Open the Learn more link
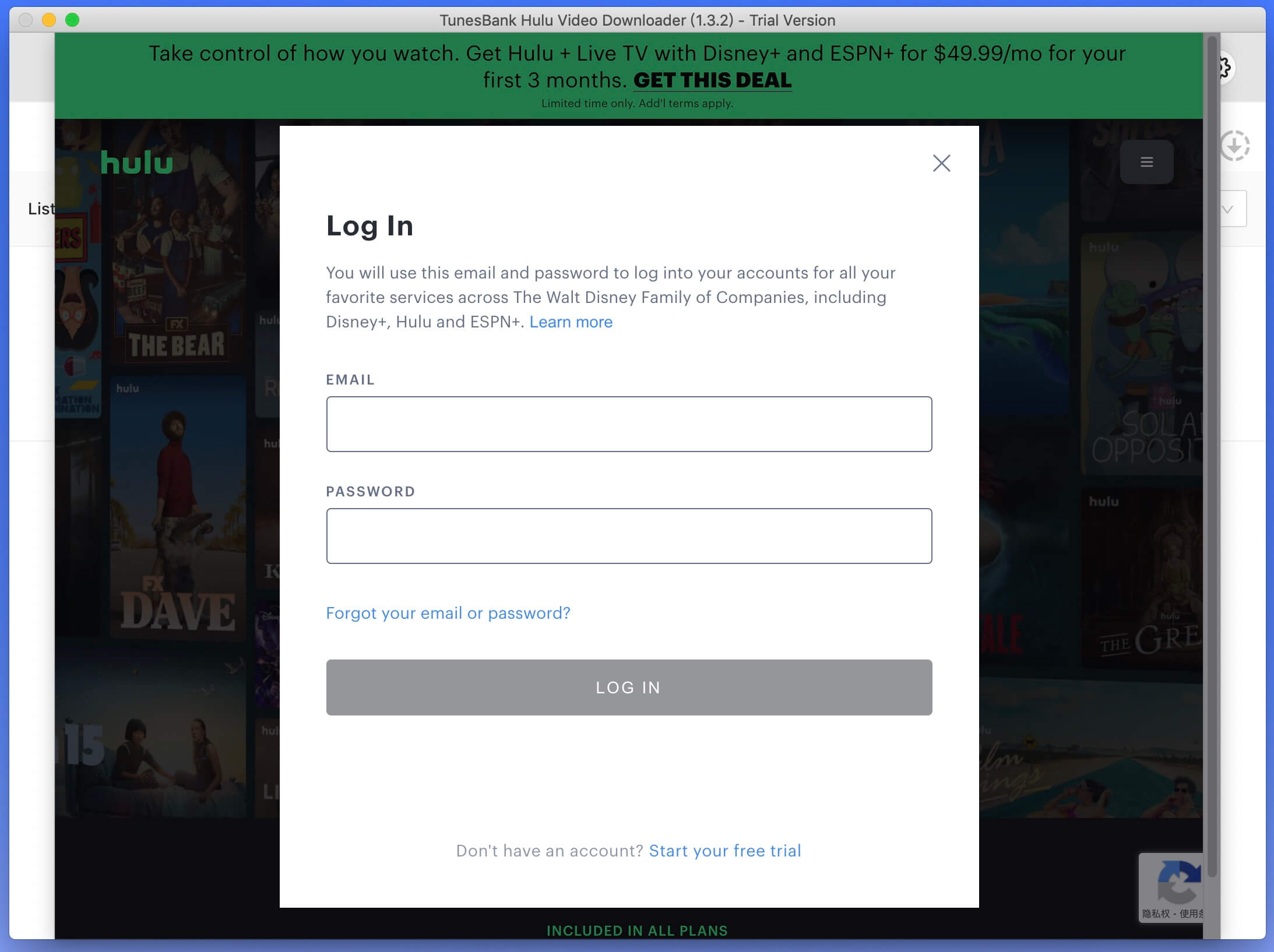1274x952 pixels. click(571, 322)
